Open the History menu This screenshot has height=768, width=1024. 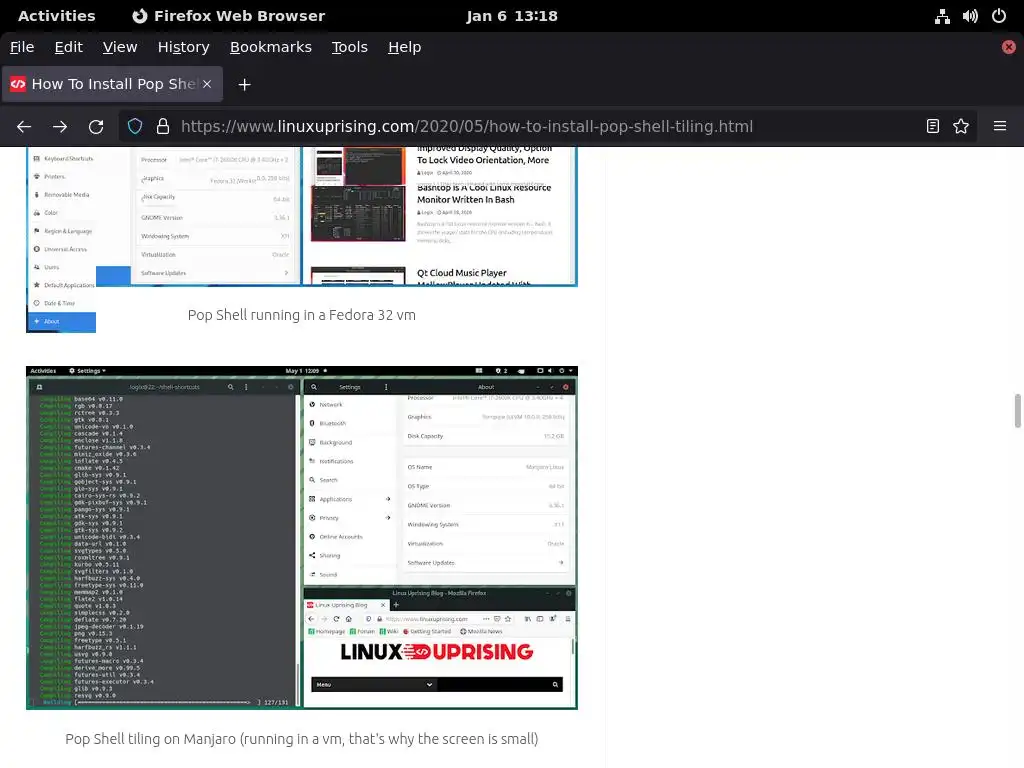click(x=184, y=47)
